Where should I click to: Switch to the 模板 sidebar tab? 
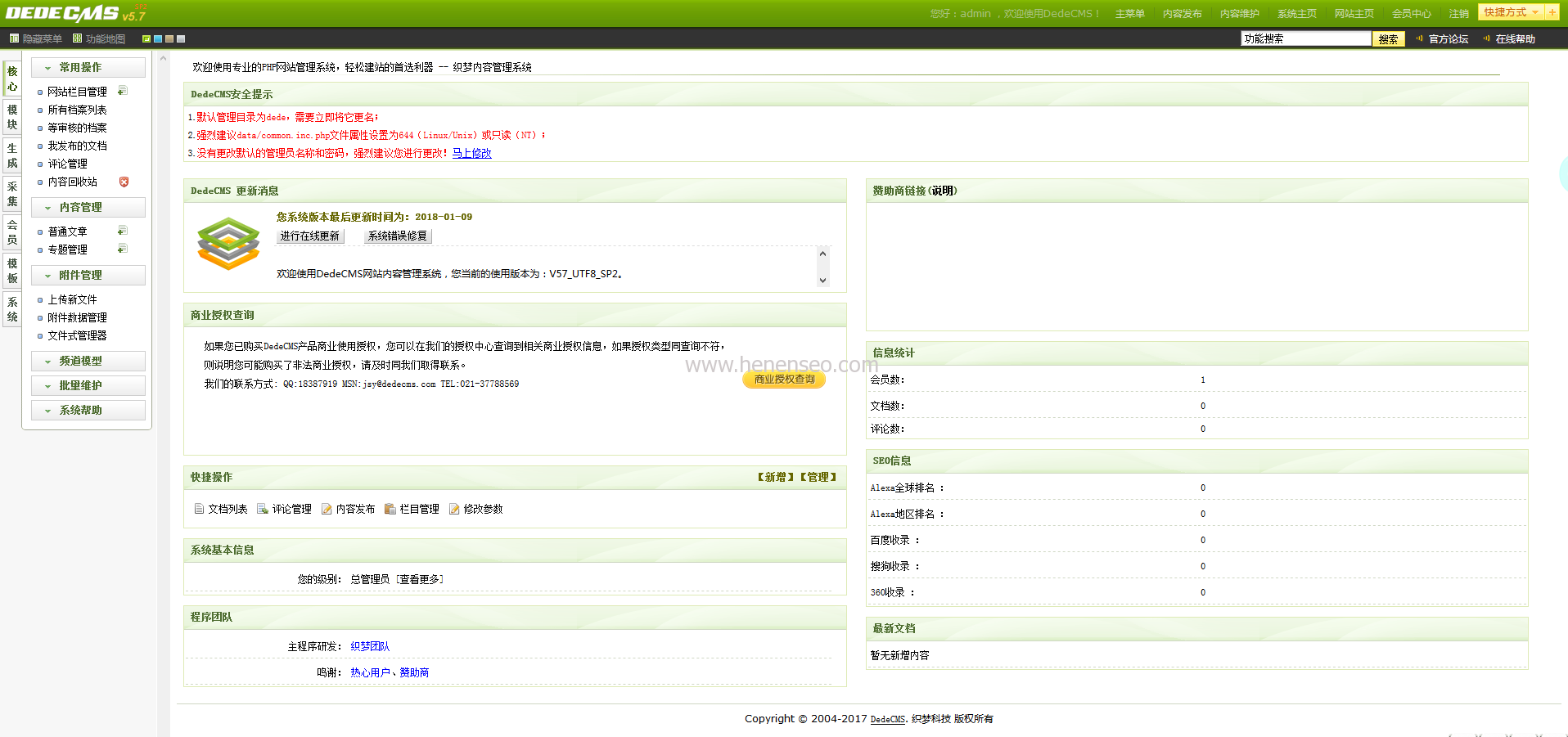(x=12, y=271)
